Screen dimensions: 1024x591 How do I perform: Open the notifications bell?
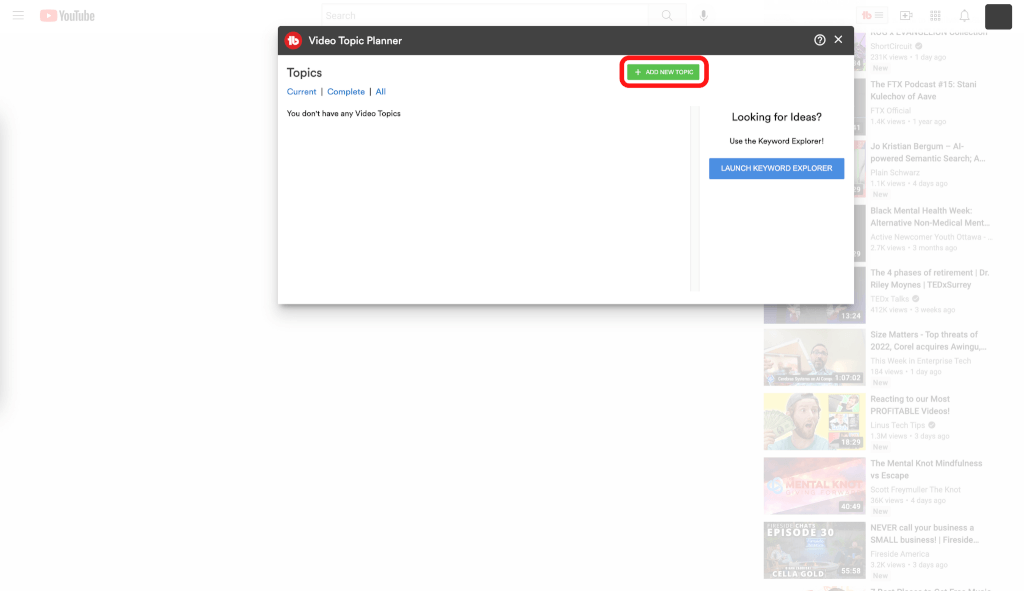(964, 16)
